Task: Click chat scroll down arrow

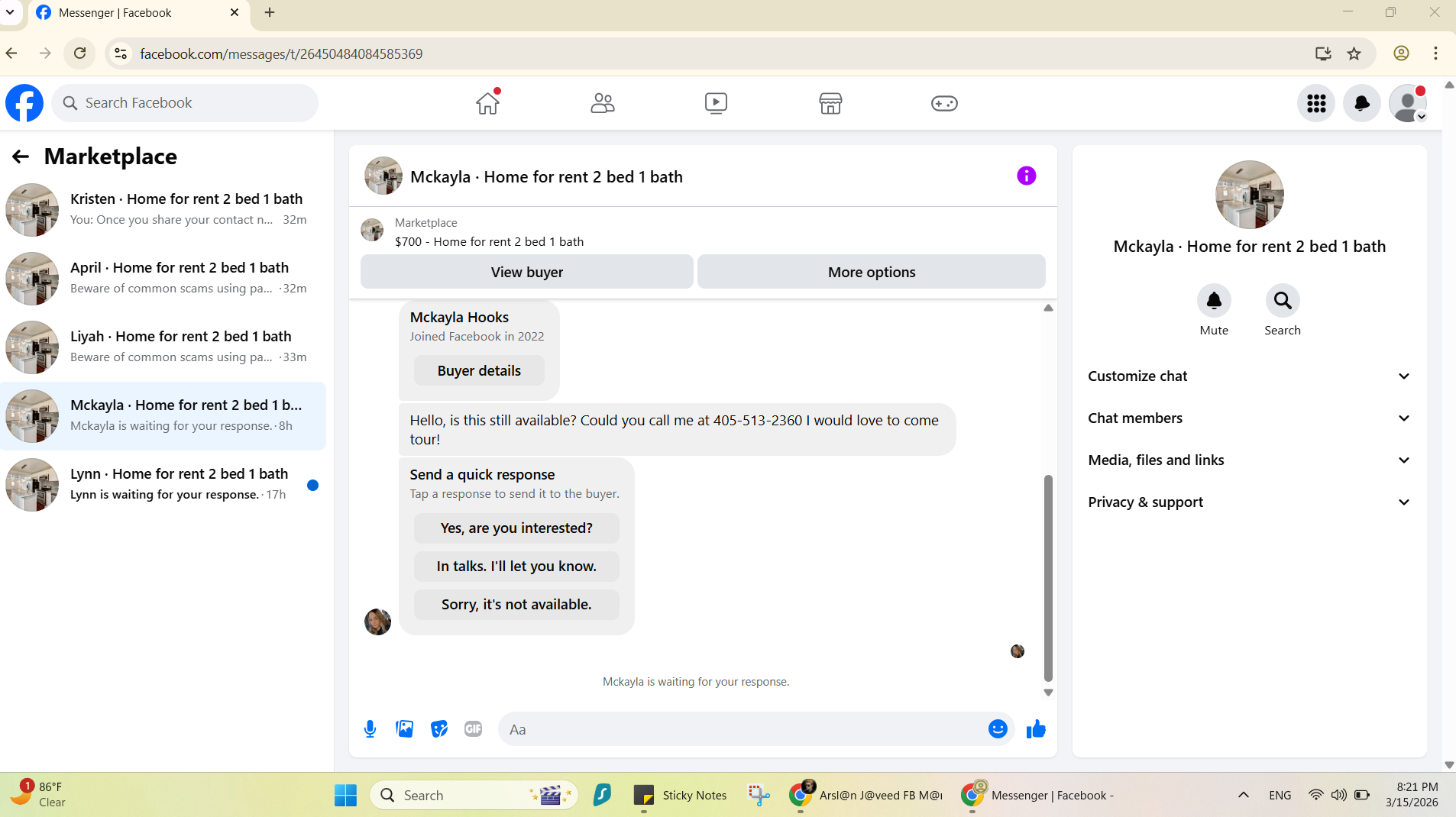Action: pyautogui.click(x=1048, y=693)
